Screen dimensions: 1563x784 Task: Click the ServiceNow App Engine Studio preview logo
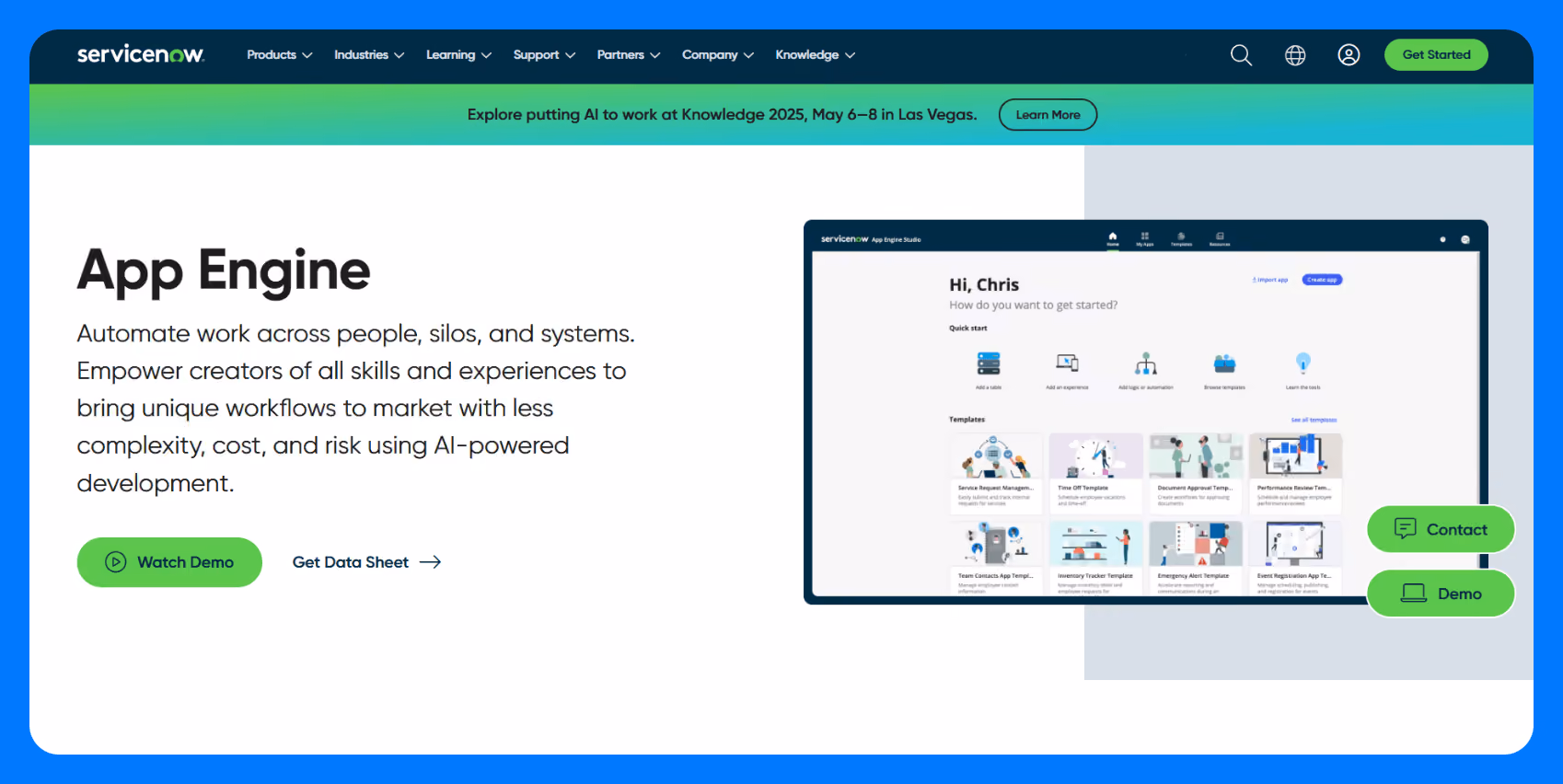[871, 239]
